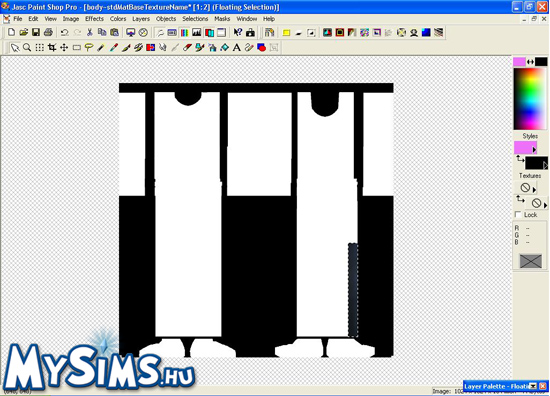550x396 pixels.
Task: Expand the background style black arrow
Action: (545, 166)
